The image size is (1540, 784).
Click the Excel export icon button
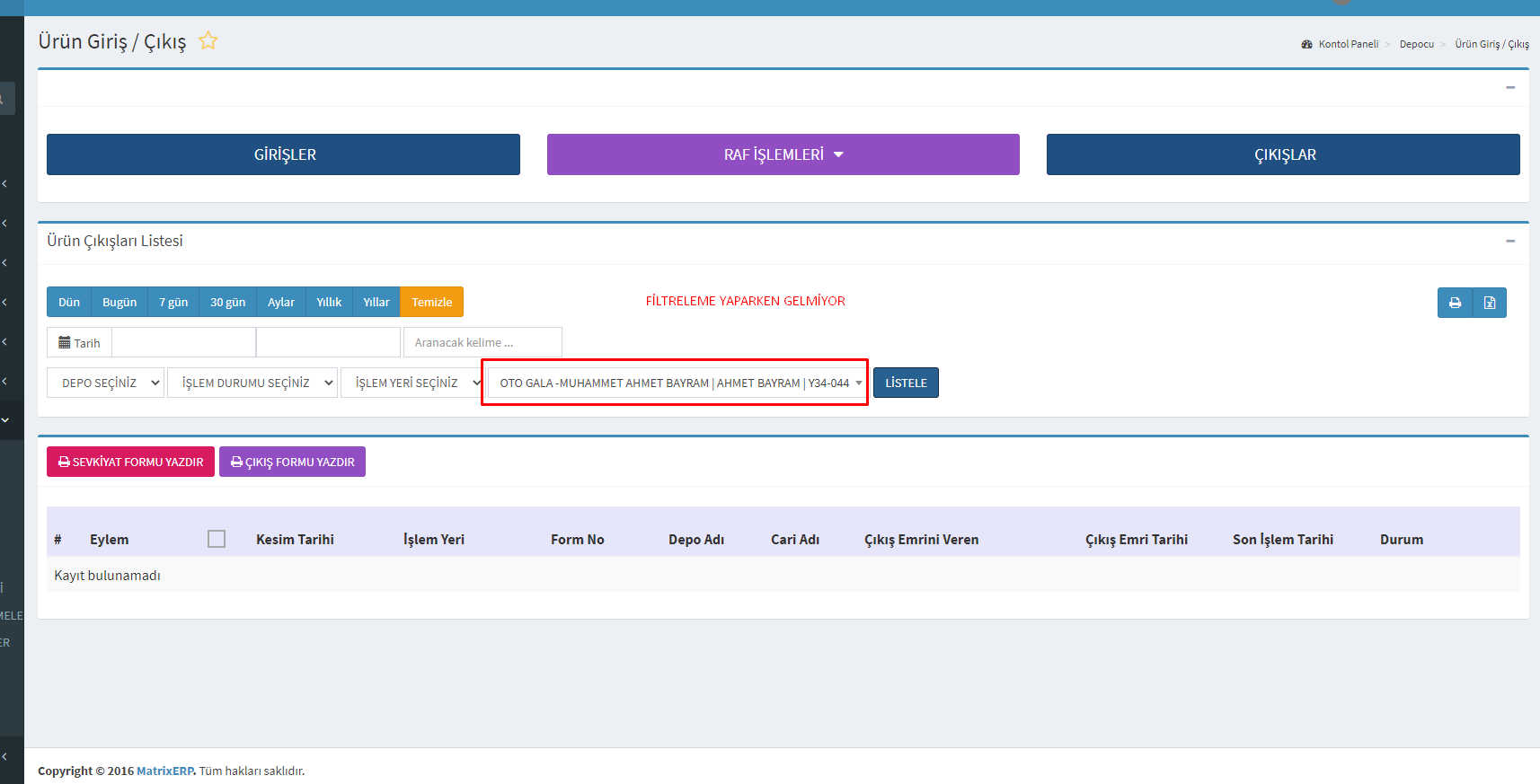pyautogui.click(x=1489, y=303)
